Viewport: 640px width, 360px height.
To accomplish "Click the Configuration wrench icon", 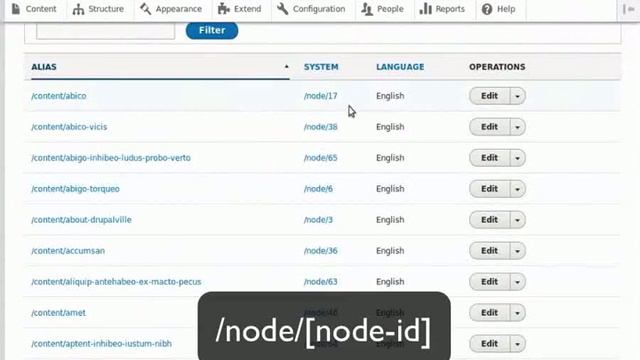I will click(x=282, y=9).
